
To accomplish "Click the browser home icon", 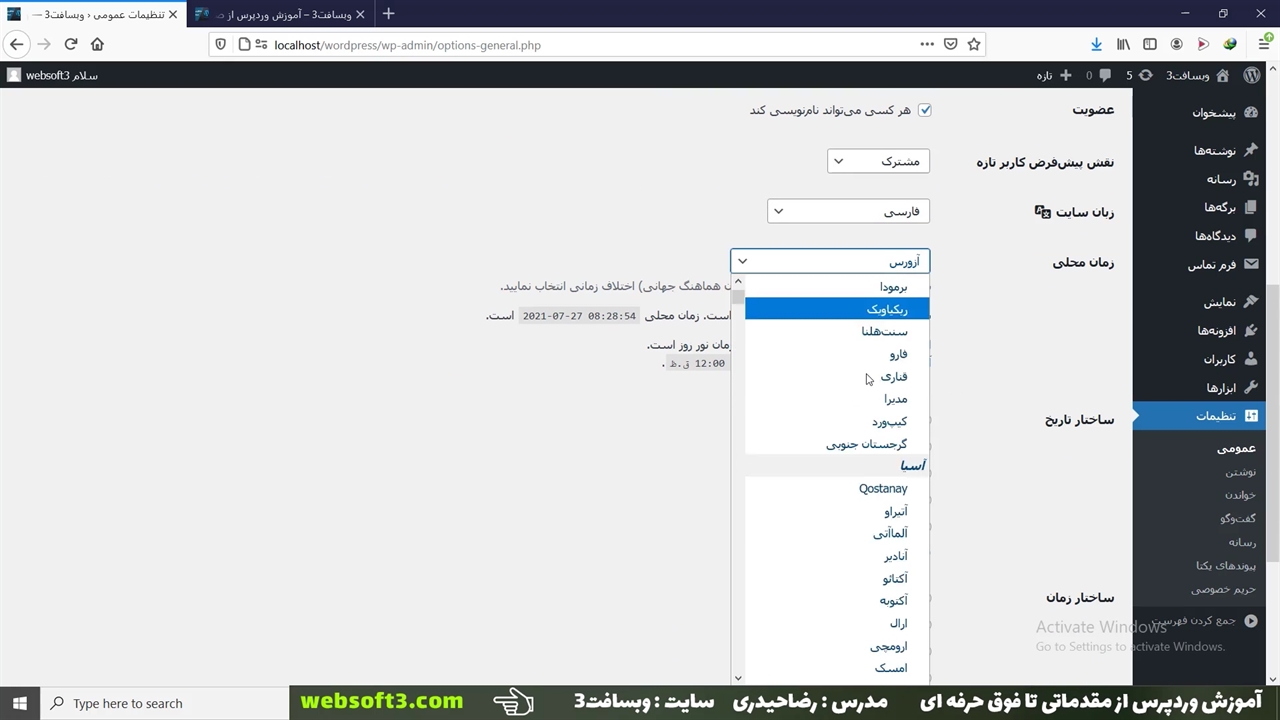I will click(97, 44).
